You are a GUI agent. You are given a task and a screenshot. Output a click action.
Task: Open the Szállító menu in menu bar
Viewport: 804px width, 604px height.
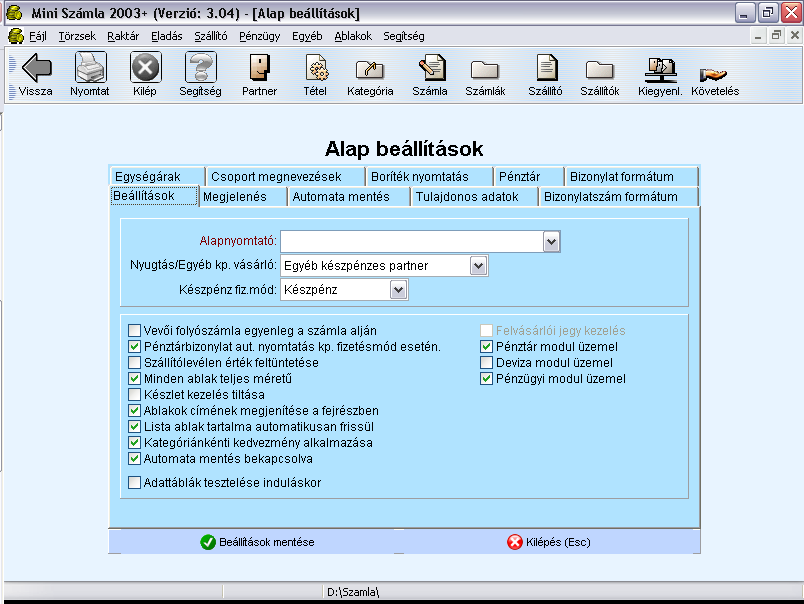[x=211, y=36]
